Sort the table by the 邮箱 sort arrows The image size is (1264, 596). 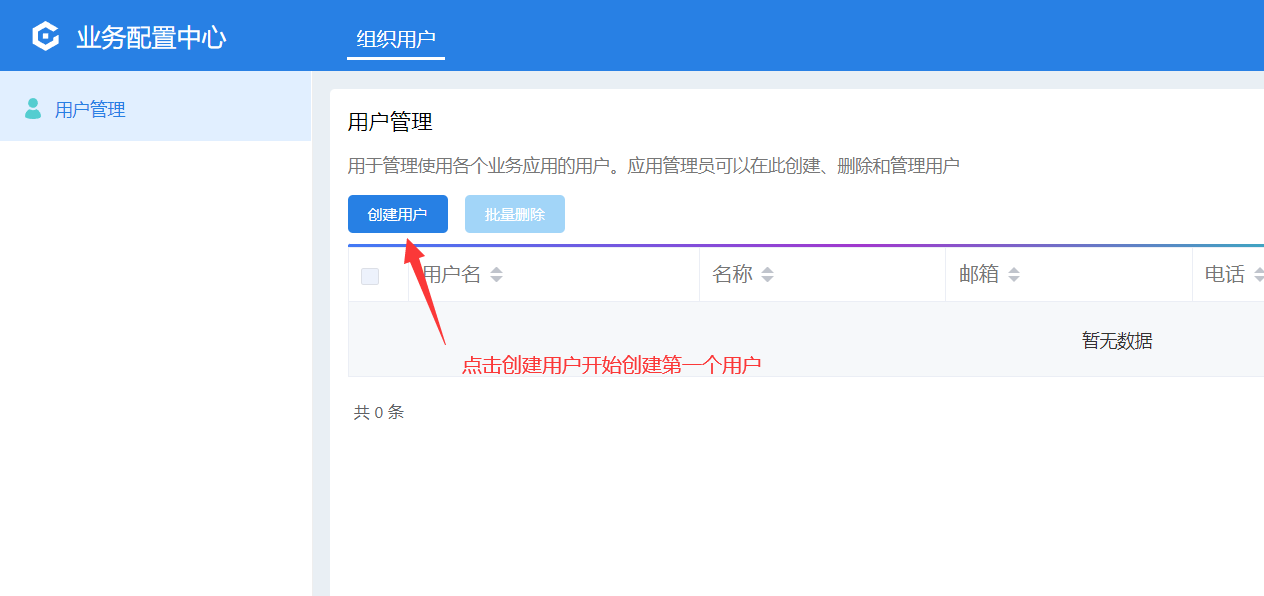[1013, 275]
